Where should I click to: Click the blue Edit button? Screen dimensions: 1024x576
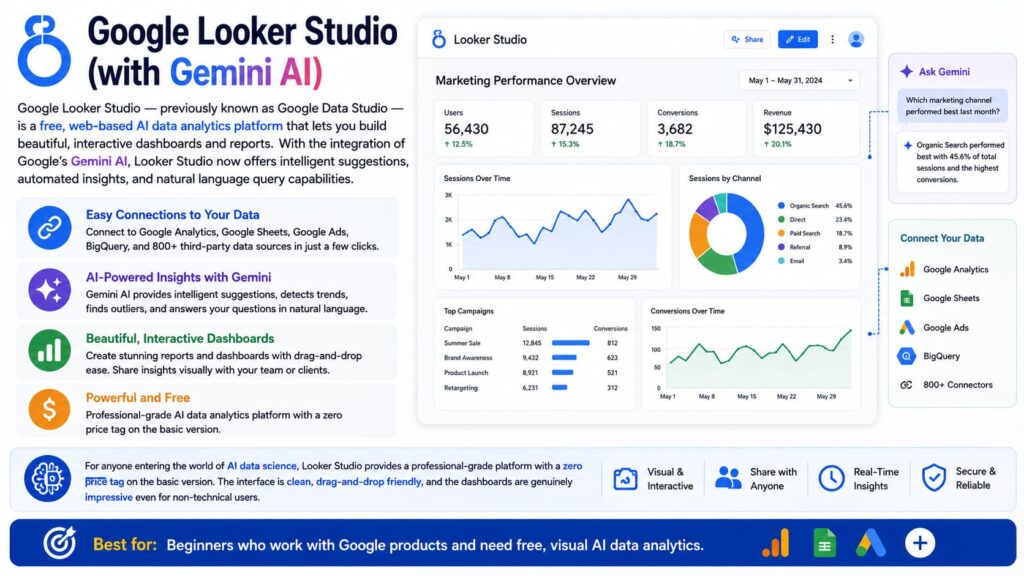[x=797, y=39]
